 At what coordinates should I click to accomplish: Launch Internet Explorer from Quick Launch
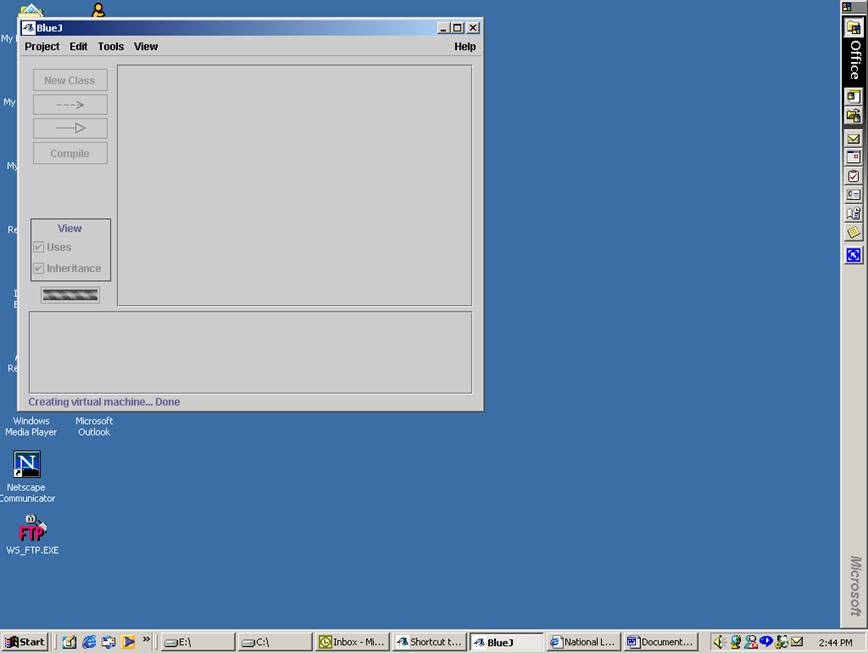(89, 641)
